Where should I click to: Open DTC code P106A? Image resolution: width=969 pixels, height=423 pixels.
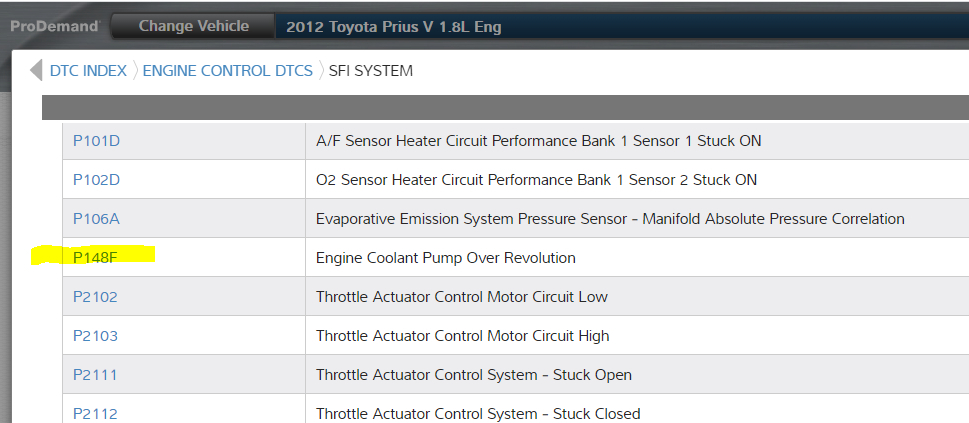[x=96, y=219]
